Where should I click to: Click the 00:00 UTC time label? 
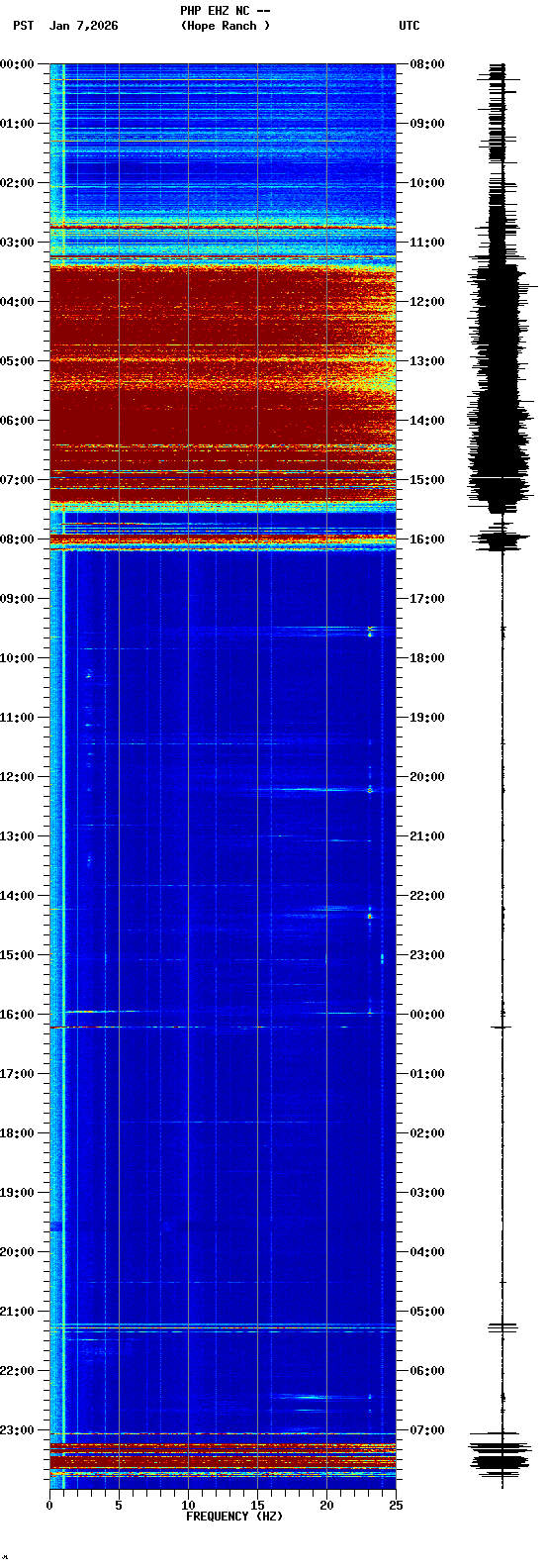pyautogui.click(x=426, y=1015)
